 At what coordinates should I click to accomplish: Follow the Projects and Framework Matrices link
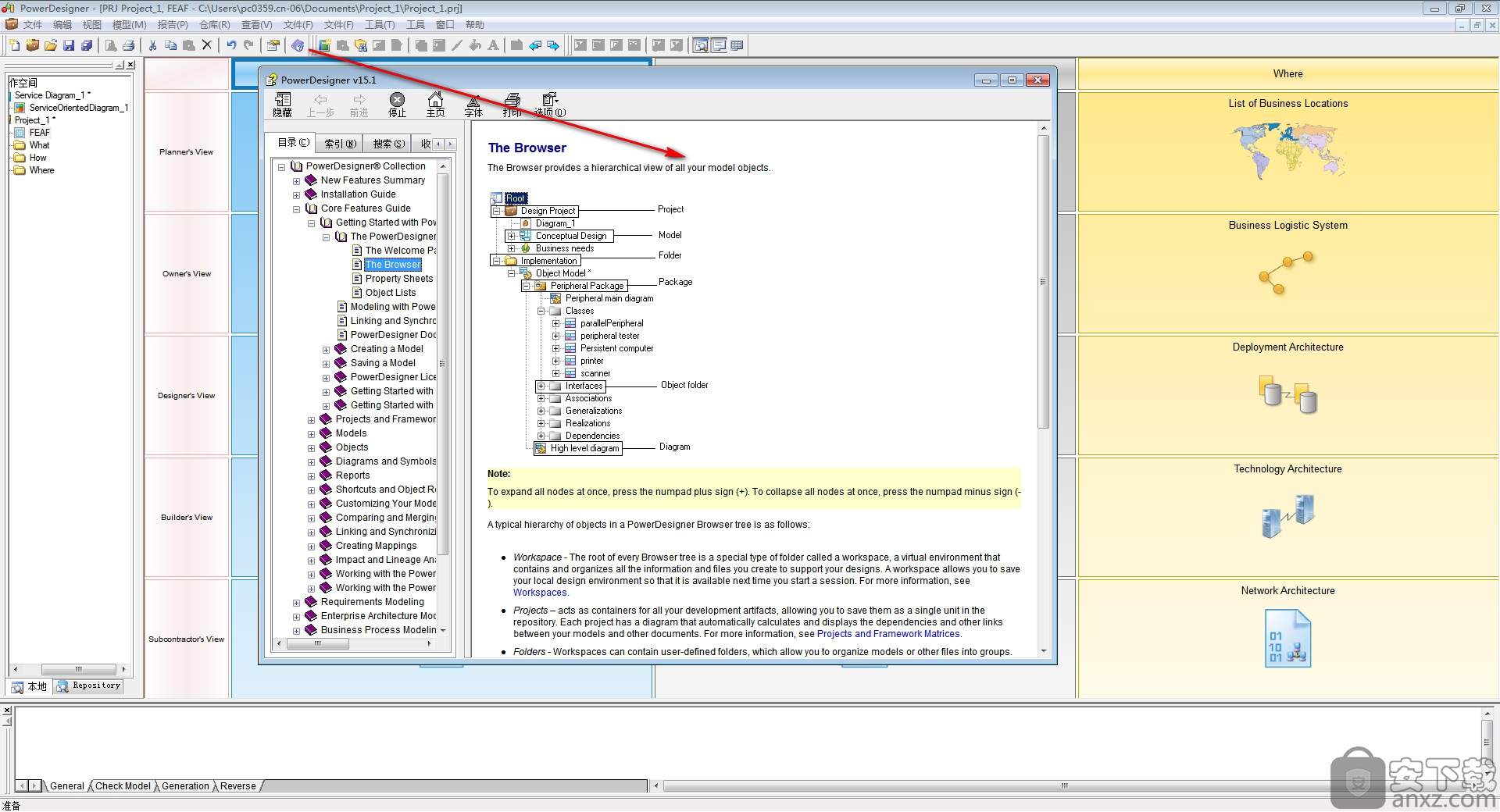coord(887,634)
